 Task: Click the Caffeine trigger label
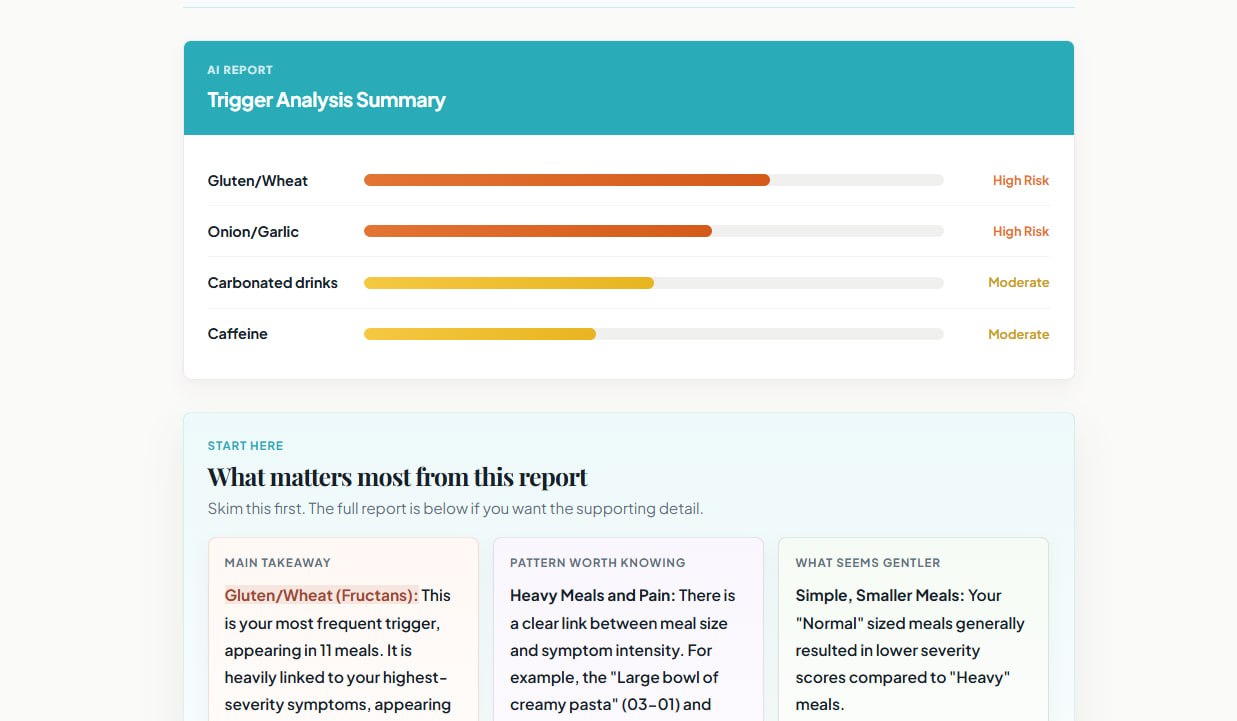click(237, 334)
